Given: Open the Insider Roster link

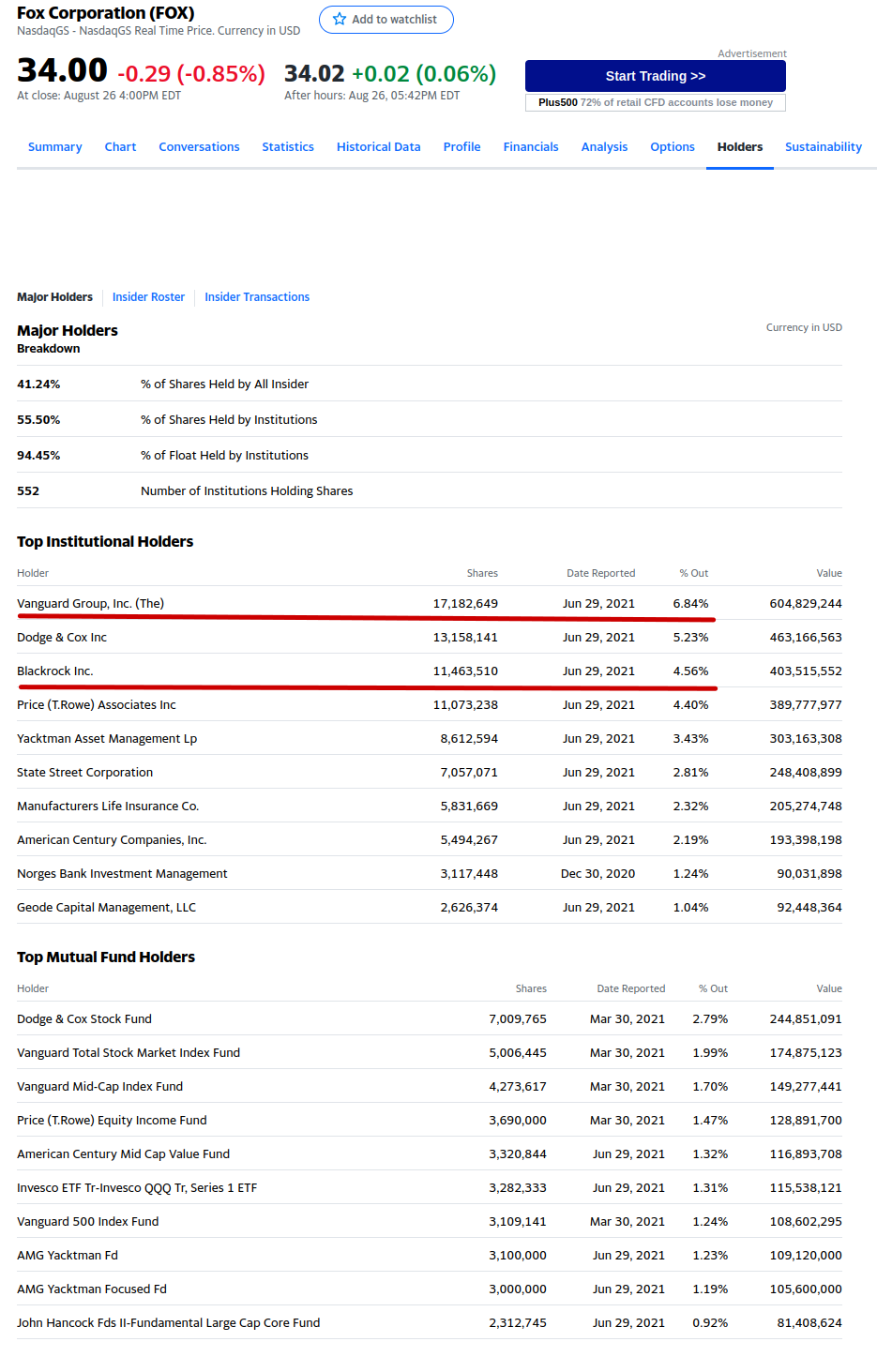Looking at the screenshot, I should [148, 297].
